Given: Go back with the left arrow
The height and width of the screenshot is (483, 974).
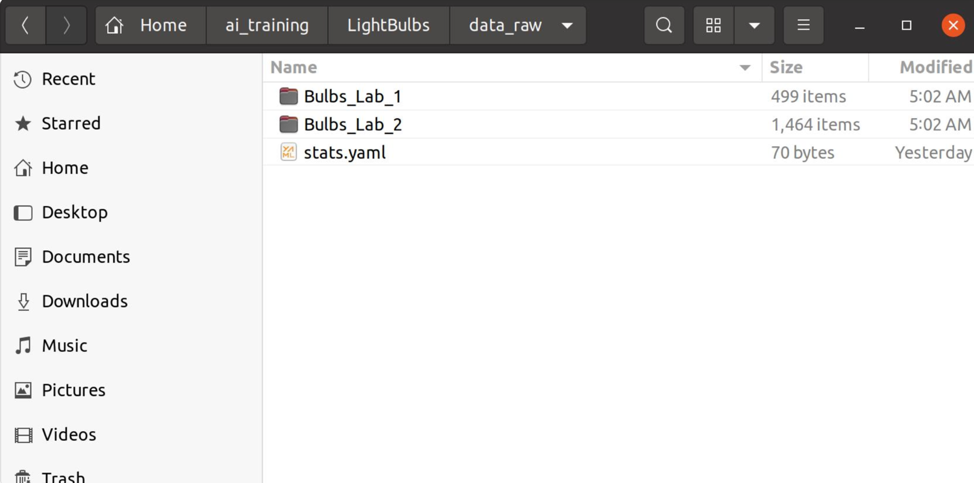Looking at the screenshot, I should click(25, 26).
